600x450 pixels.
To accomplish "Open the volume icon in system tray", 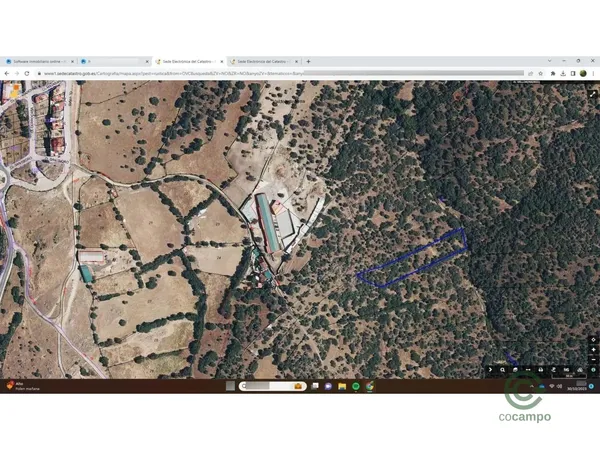I will click(559, 386).
